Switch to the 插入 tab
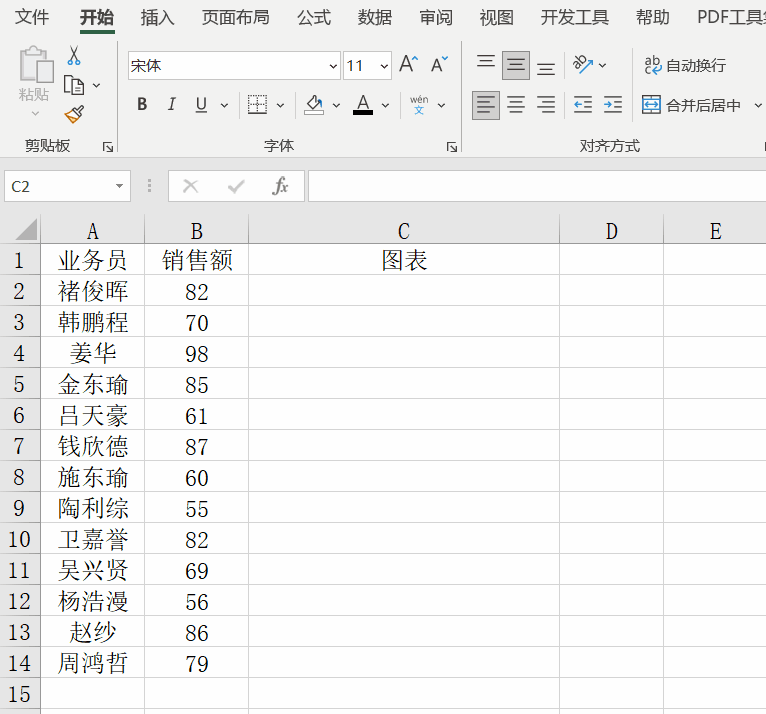 coord(157,17)
